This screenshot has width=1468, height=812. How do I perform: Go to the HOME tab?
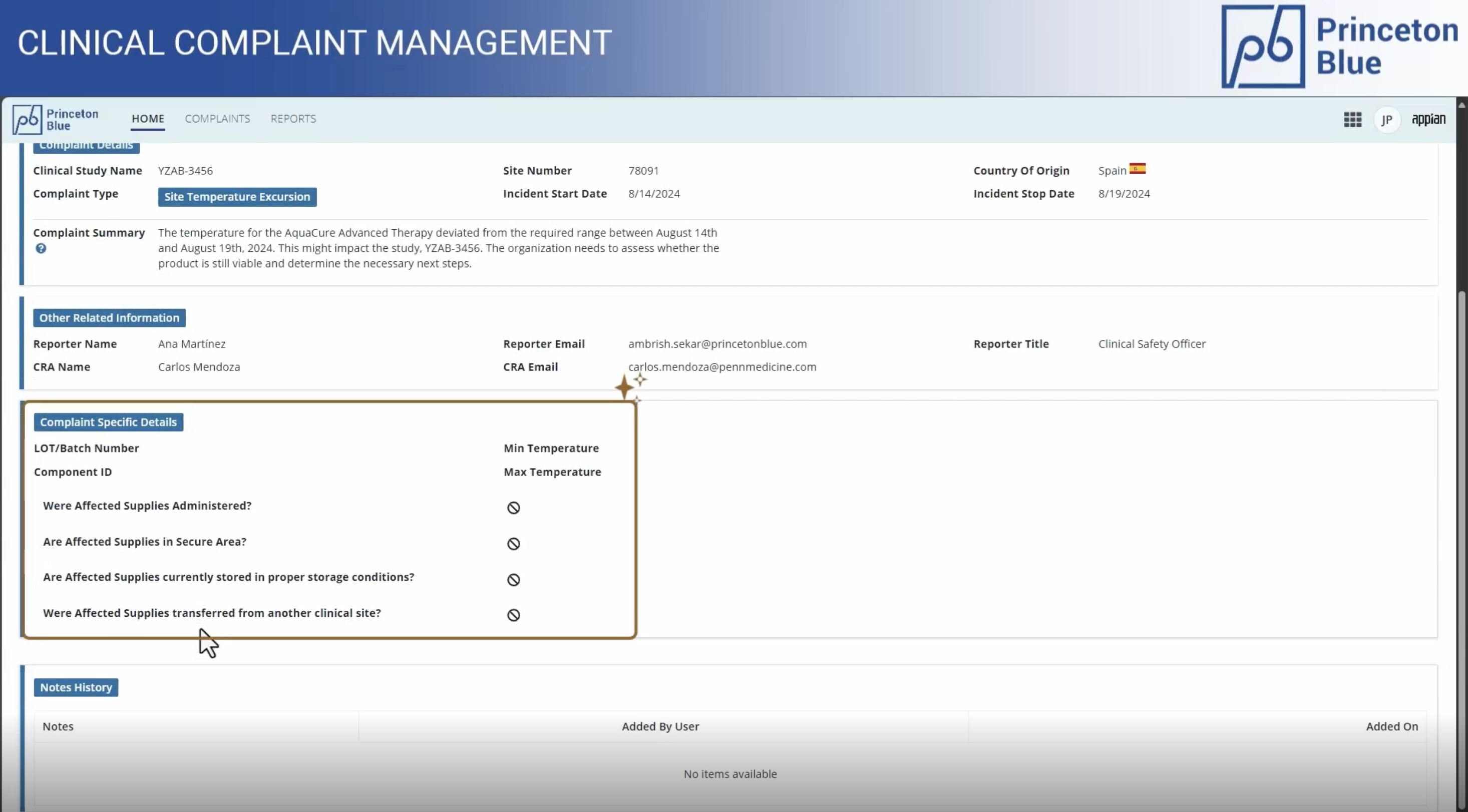pos(148,119)
